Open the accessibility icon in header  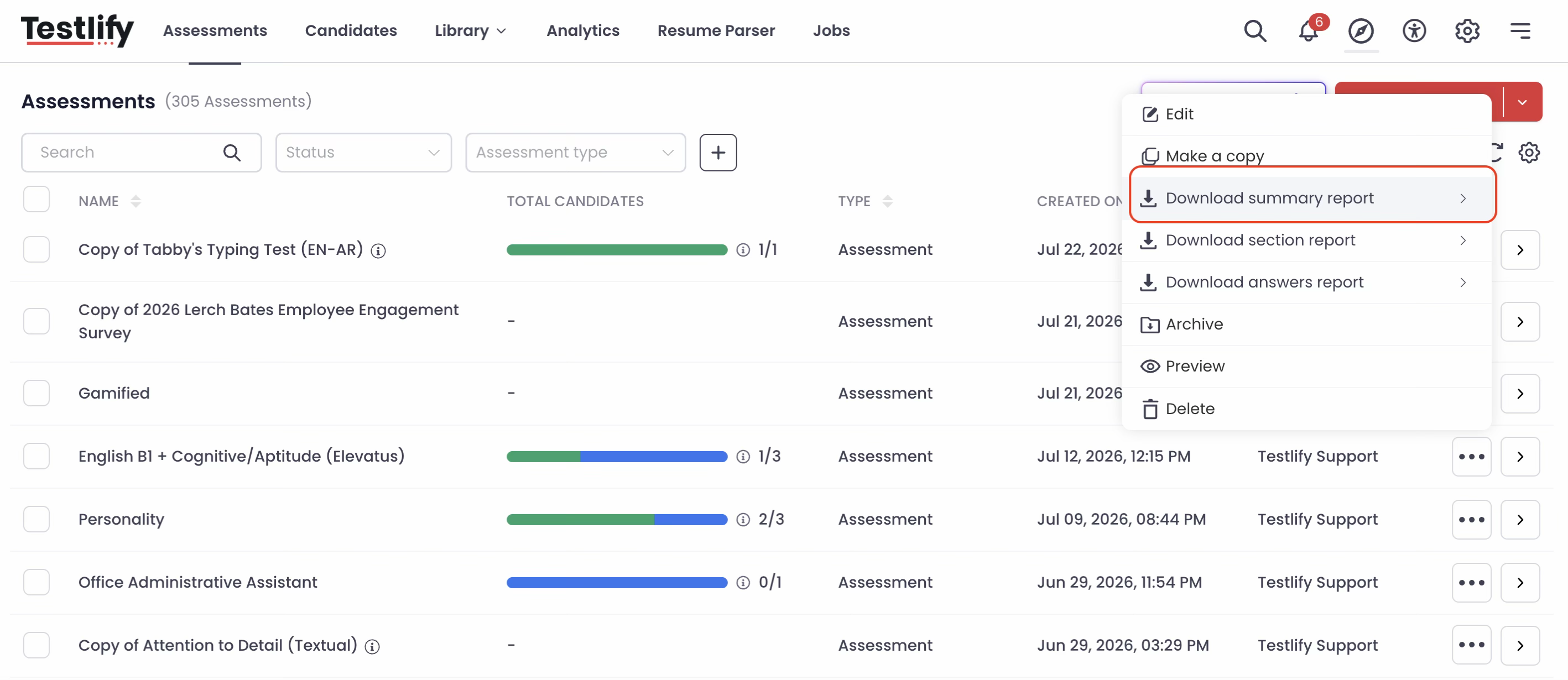point(1414,30)
